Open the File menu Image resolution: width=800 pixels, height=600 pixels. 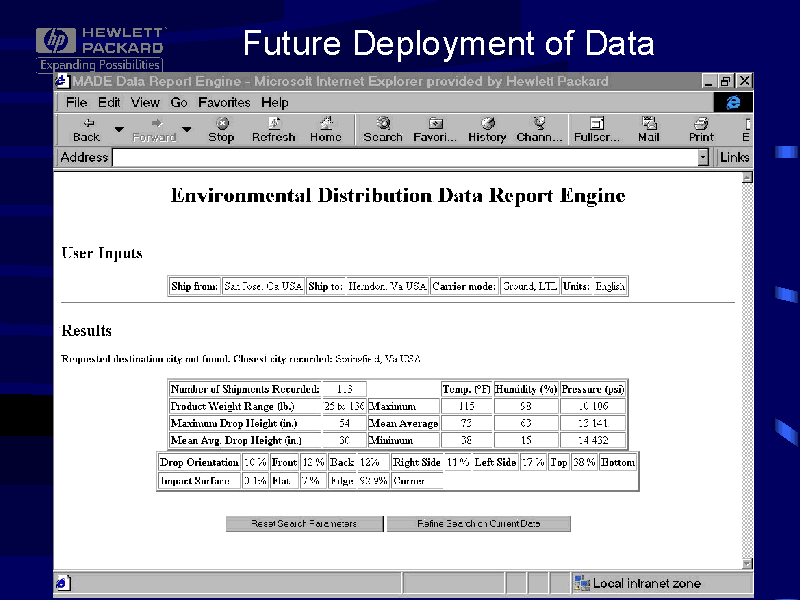coord(77,102)
